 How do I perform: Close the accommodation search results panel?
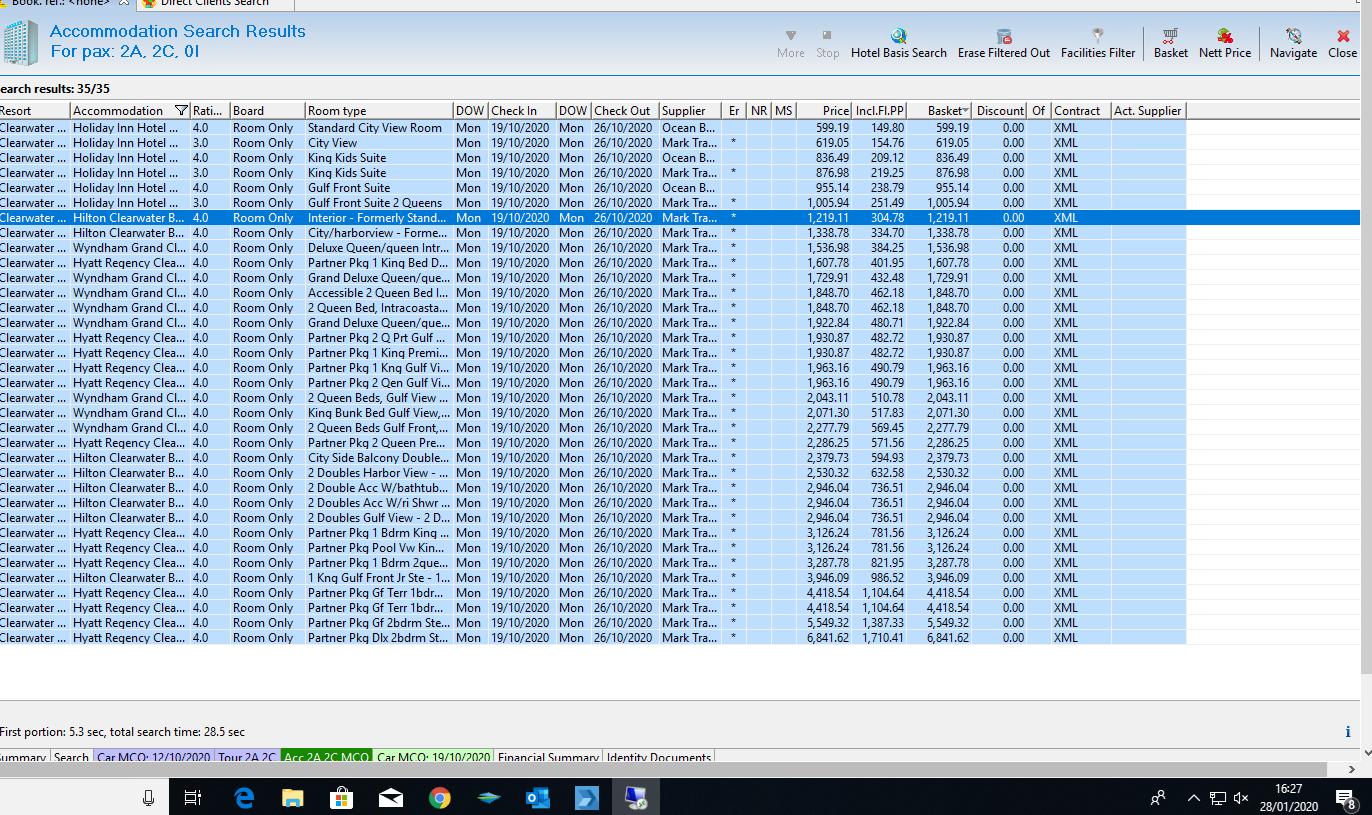1342,44
